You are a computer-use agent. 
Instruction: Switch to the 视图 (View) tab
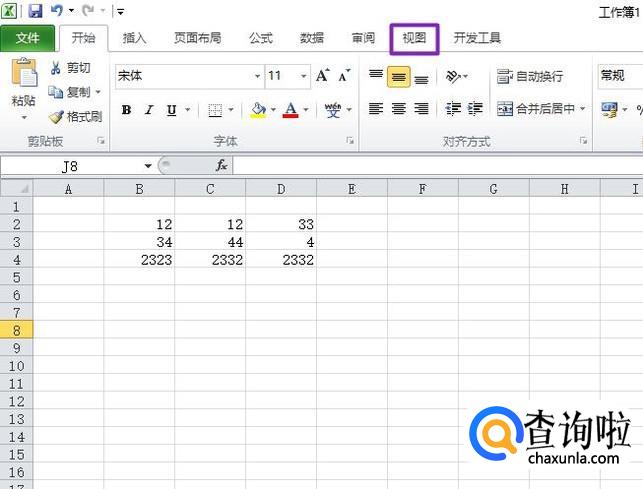[414, 39]
